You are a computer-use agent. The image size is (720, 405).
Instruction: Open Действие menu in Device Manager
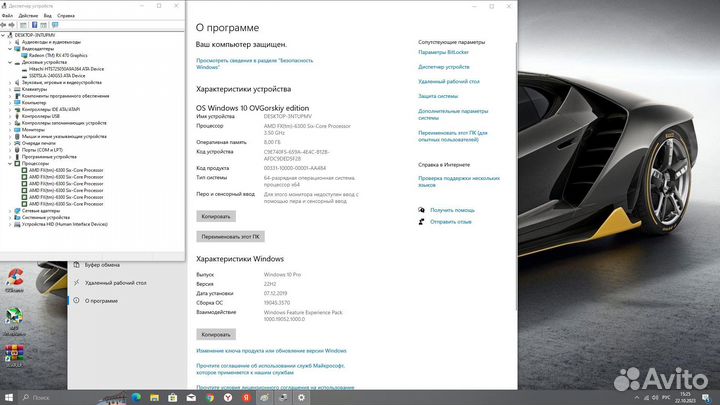click(28, 16)
